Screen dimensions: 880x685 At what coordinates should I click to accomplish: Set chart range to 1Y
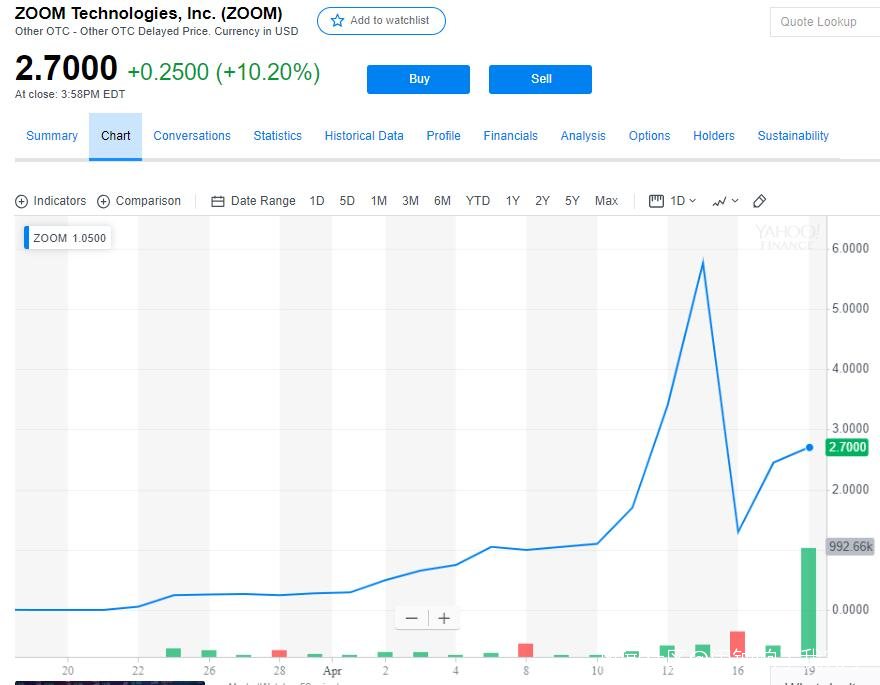tap(512, 201)
